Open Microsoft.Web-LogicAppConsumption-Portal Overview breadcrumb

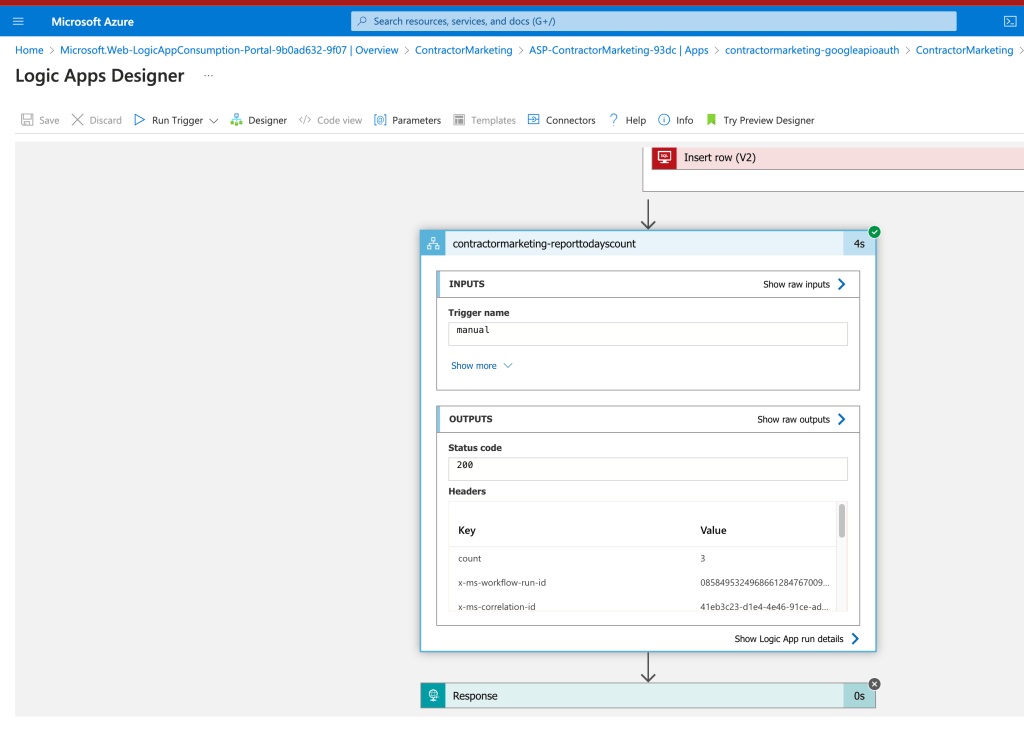click(229, 50)
